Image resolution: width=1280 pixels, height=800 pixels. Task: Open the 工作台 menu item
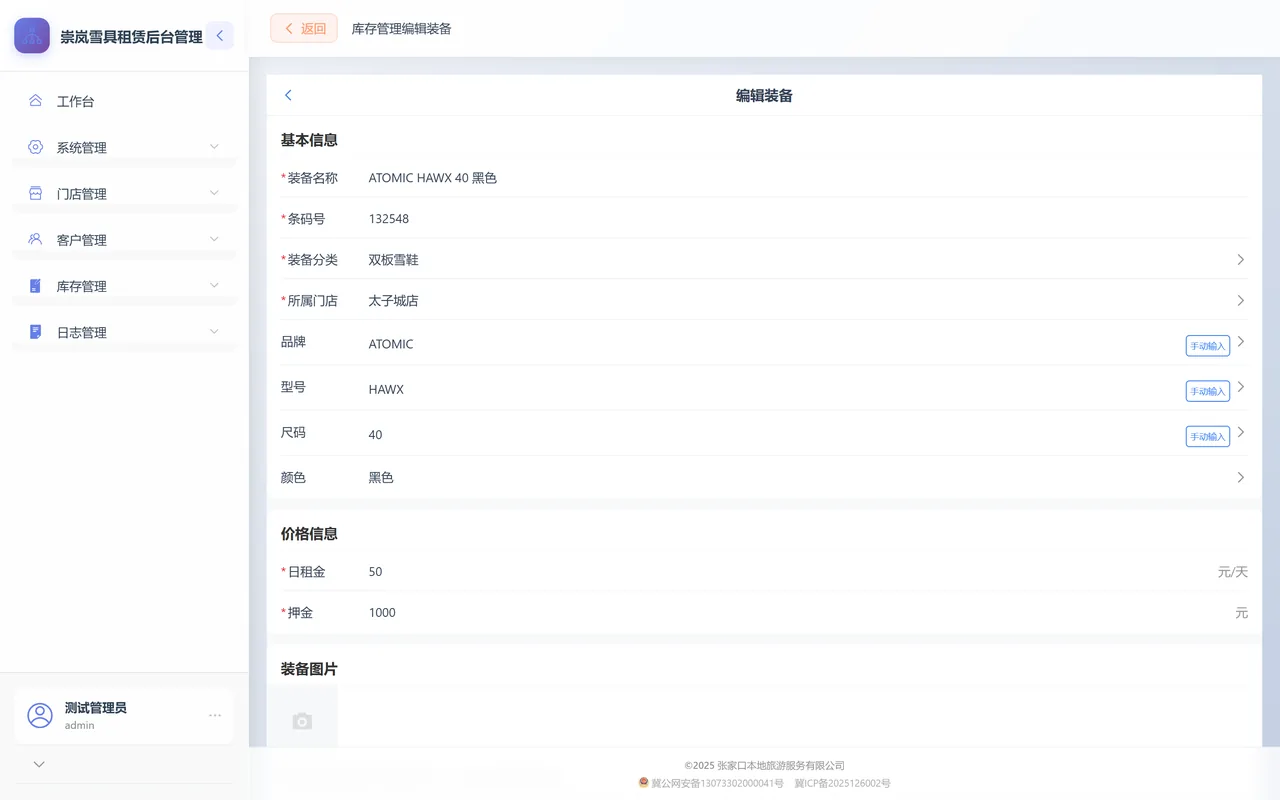[124, 101]
